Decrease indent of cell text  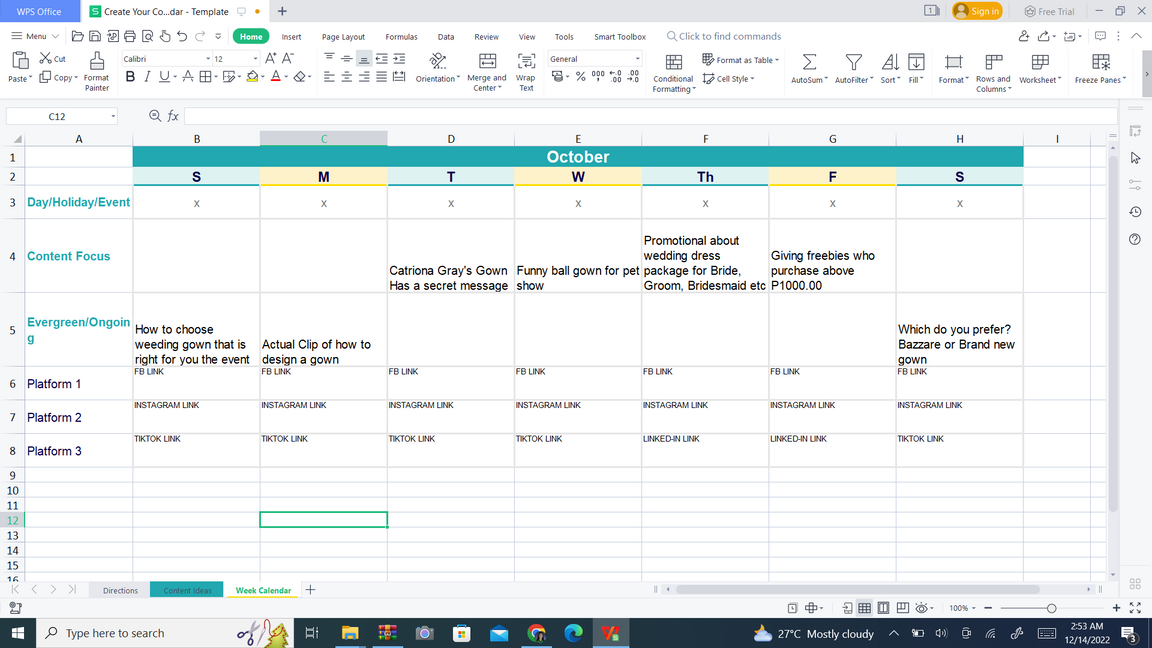(x=381, y=59)
